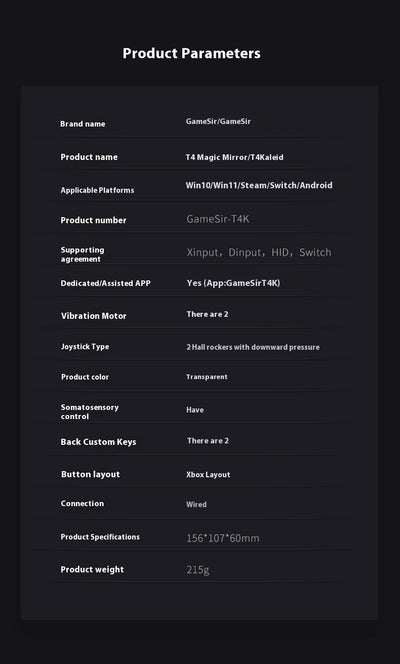Click the 215g product weight value
Image resolution: width=400 pixels, height=664 pixels.
pyautogui.click(x=198, y=570)
